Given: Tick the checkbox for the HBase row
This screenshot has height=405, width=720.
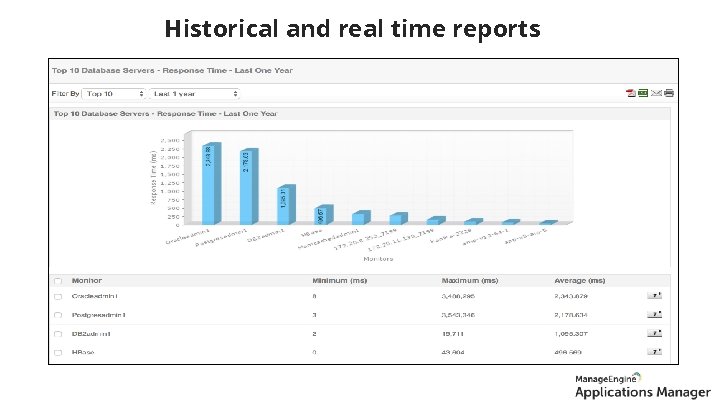Looking at the screenshot, I should click(58, 353).
